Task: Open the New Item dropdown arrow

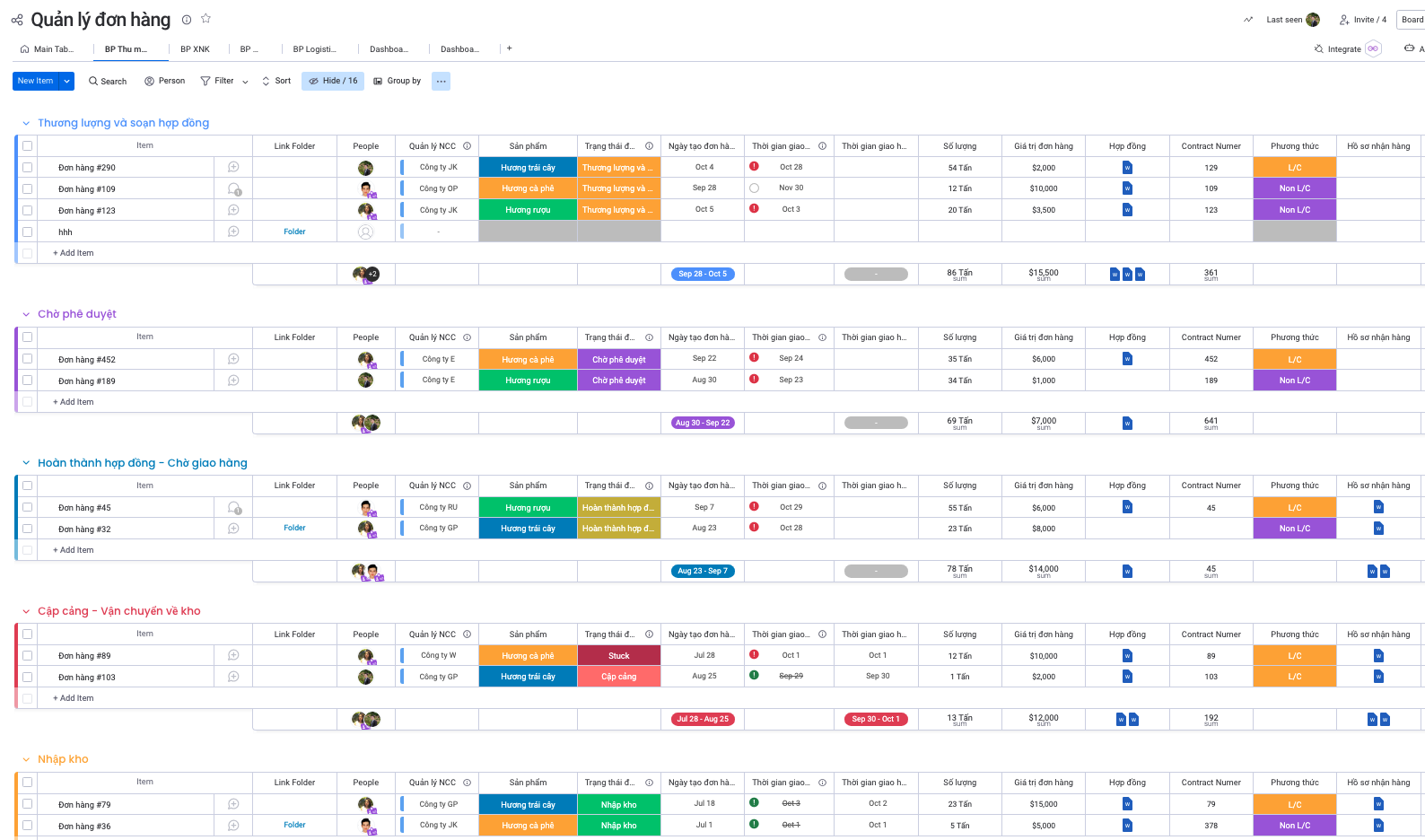Action: [66, 82]
